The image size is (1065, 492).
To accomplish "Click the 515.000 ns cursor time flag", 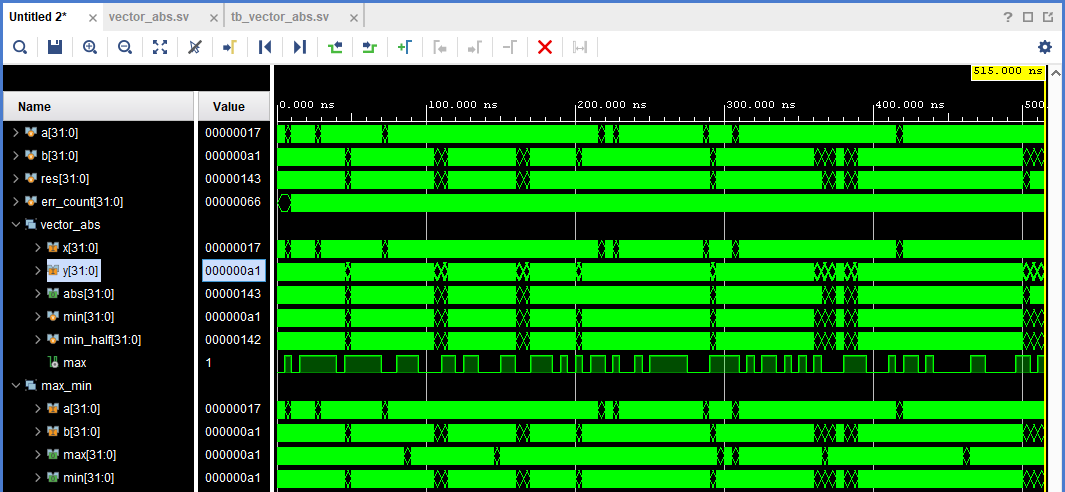I will (1007, 72).
